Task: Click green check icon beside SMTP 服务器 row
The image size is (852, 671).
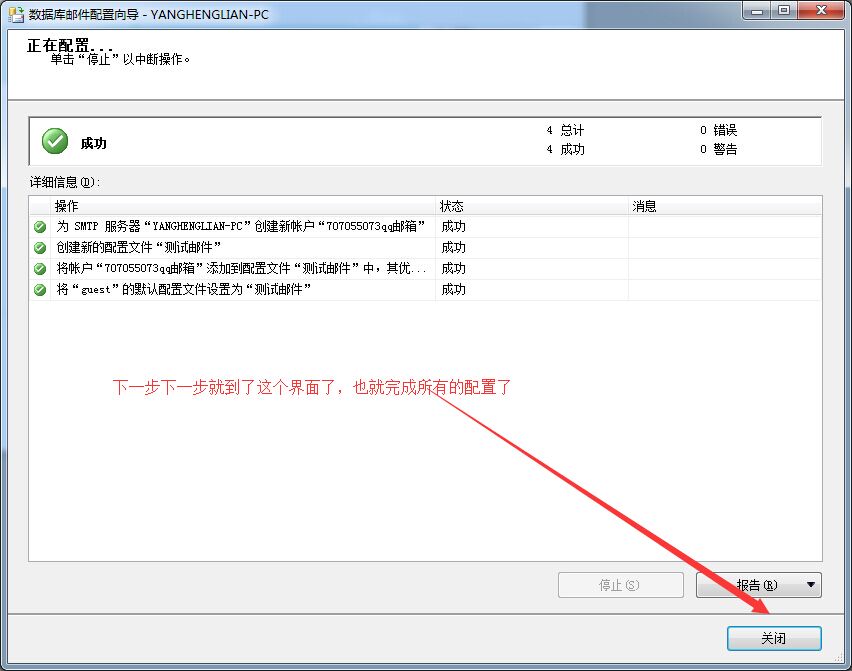Action: 40,227
